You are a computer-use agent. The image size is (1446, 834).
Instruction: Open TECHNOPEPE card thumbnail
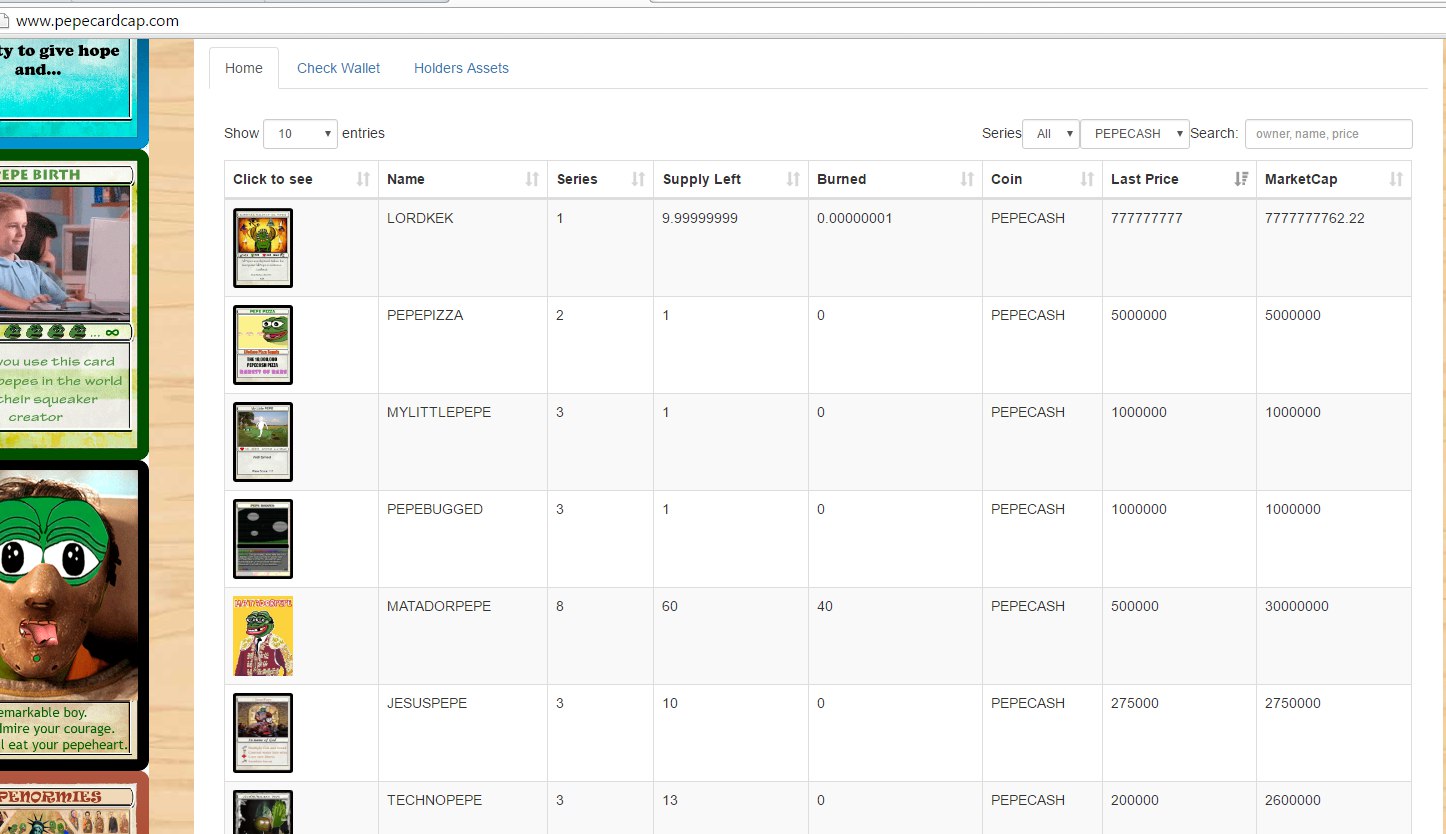(263, 812)
